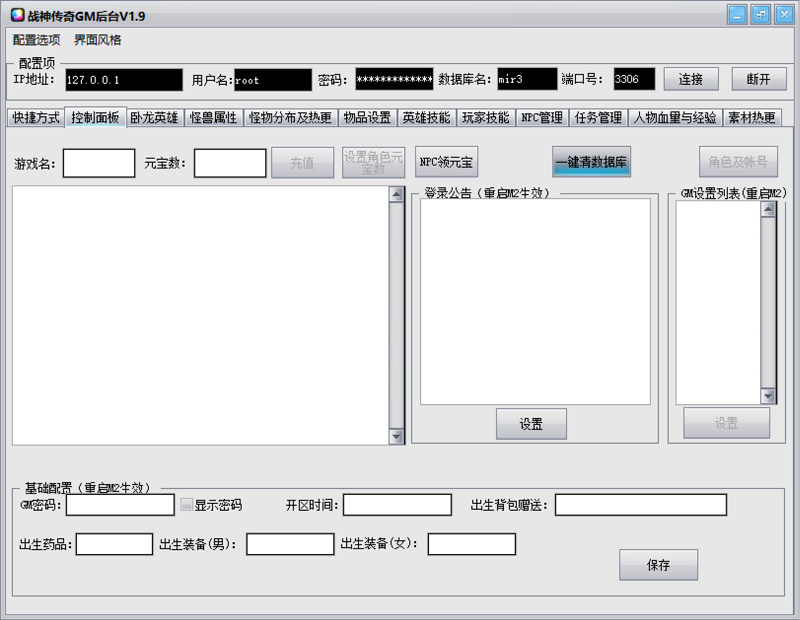This screenshot has height=620, width=800.
Task: Go to the 物品设置 tab
Action: 367,117
